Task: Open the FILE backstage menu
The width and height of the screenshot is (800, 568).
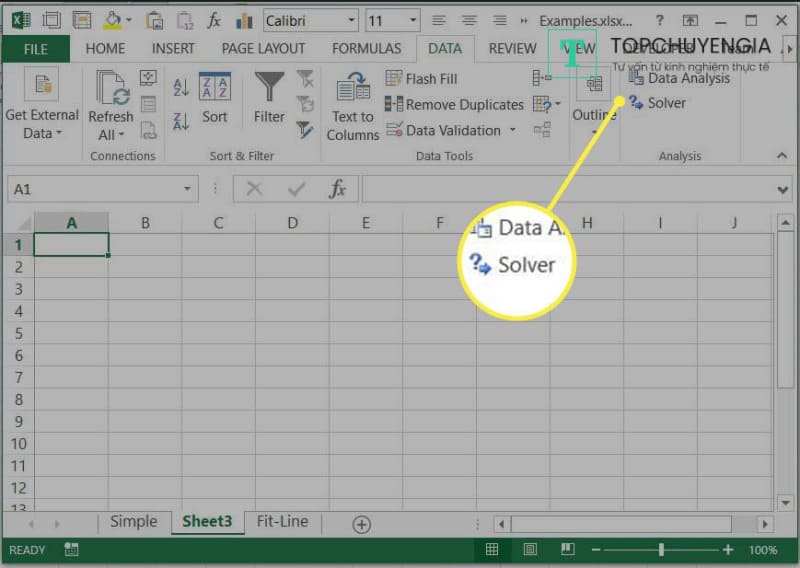Action: (35, 48)
